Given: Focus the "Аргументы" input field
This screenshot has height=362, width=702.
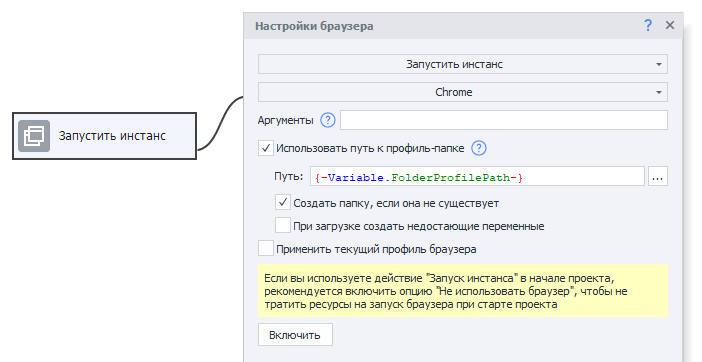Looking at the screenshot, I should [x=504, y=120].
